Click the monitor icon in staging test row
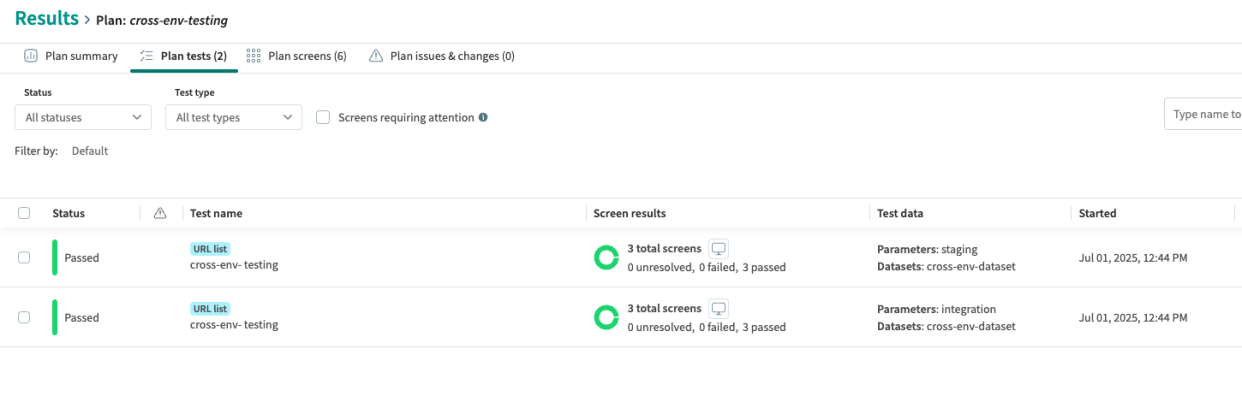 pyautogui.click(x=718, y=248)
